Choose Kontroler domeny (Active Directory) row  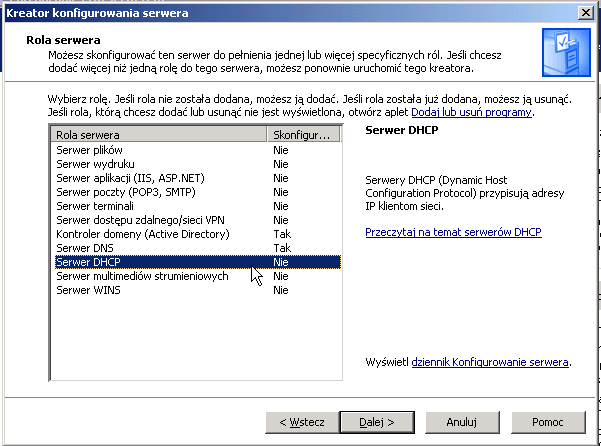[x=196, y=234]
